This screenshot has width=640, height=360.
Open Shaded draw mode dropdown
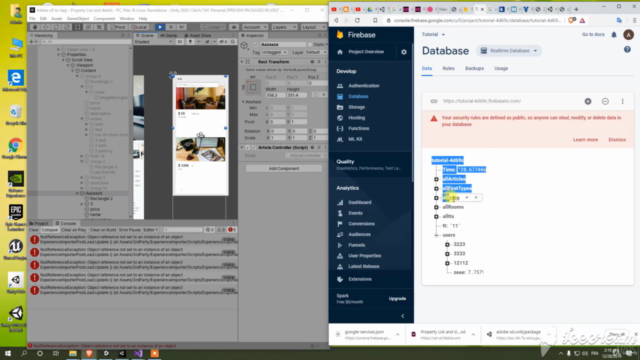point(153,42)
